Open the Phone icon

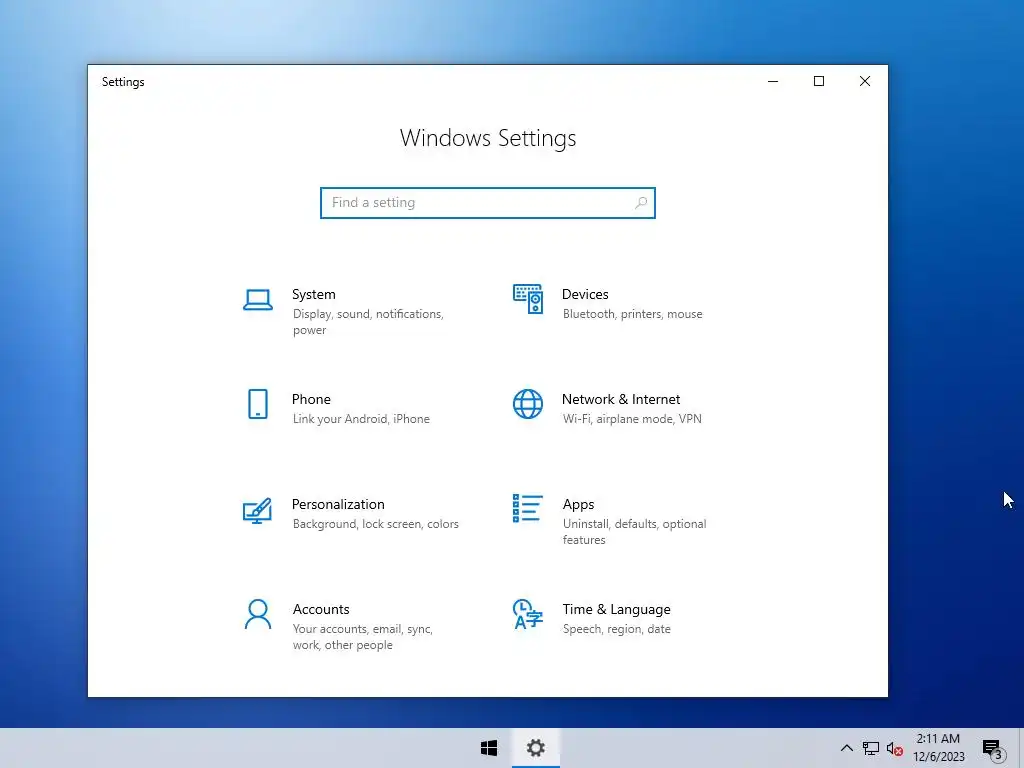[258, 404]
